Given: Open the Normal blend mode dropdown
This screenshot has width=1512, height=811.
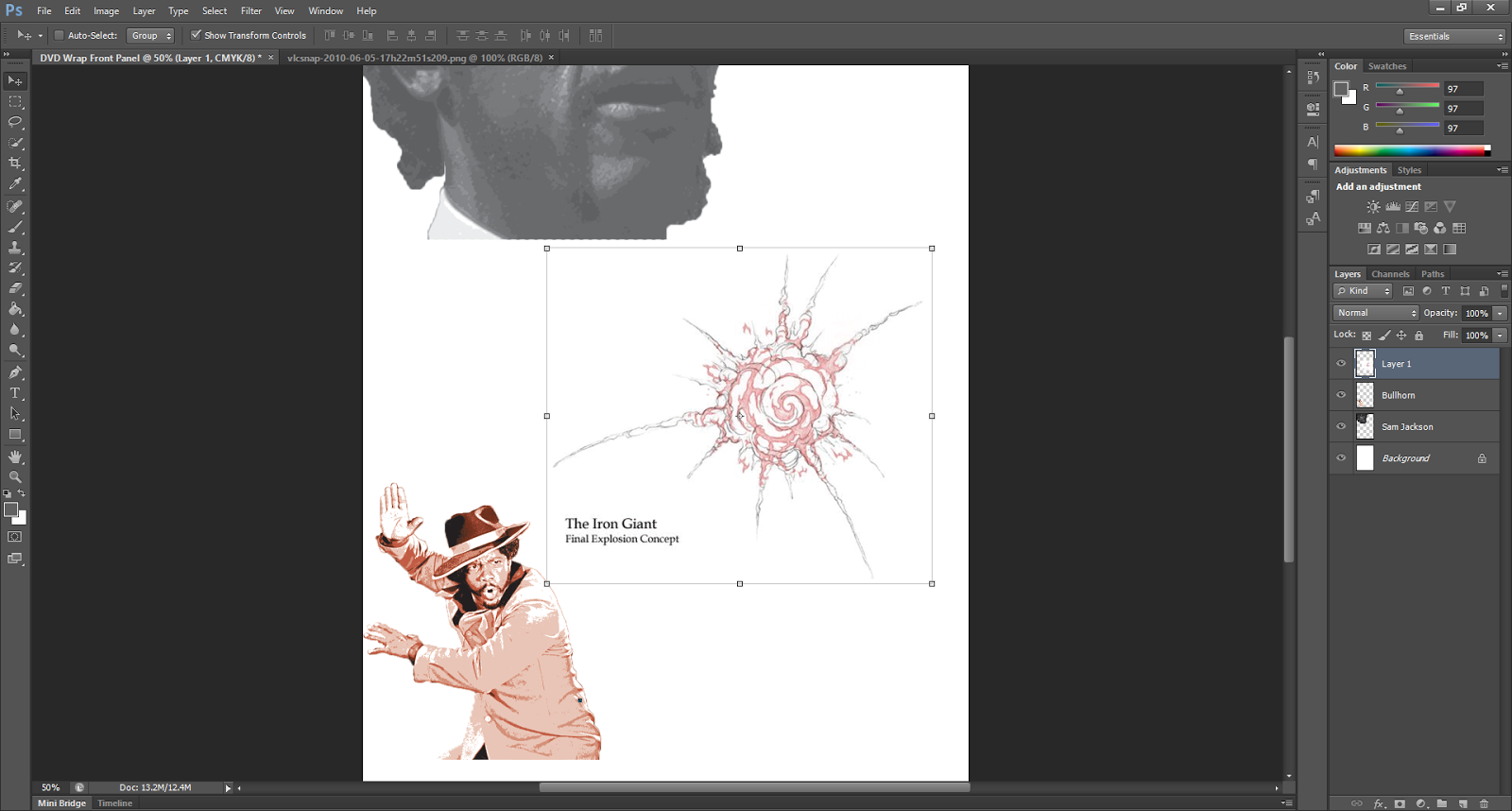Looking at the screenshot, I should (x=1376, y=313).
